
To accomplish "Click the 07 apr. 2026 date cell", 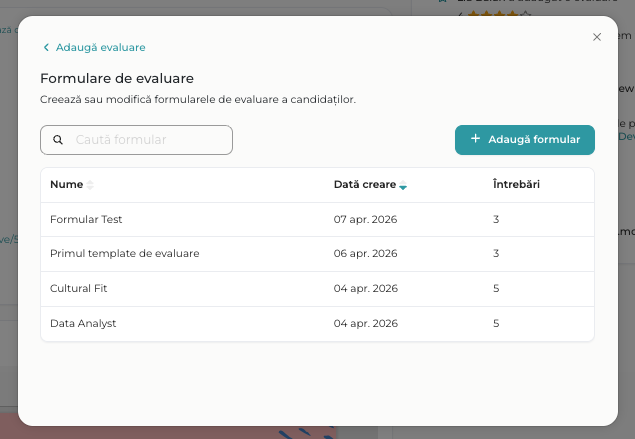I will [x=365, y=219].
